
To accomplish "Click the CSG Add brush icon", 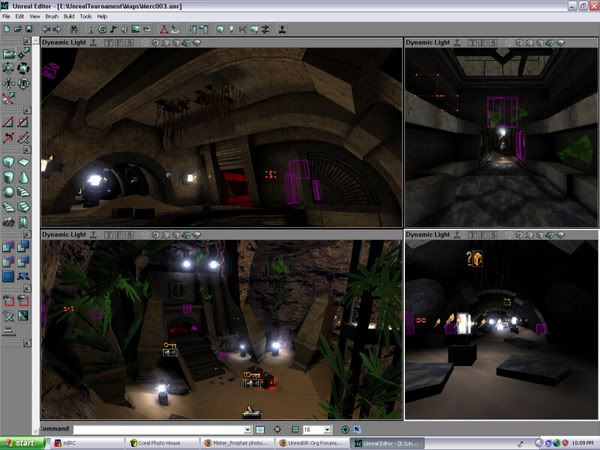I will click(8, 246).
